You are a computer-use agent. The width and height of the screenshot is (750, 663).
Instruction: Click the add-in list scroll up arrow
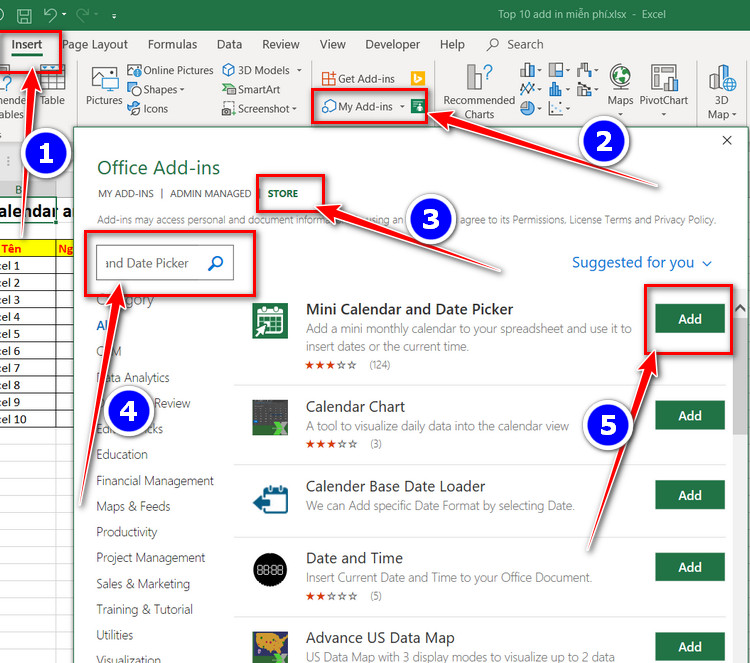click(740, 309)
